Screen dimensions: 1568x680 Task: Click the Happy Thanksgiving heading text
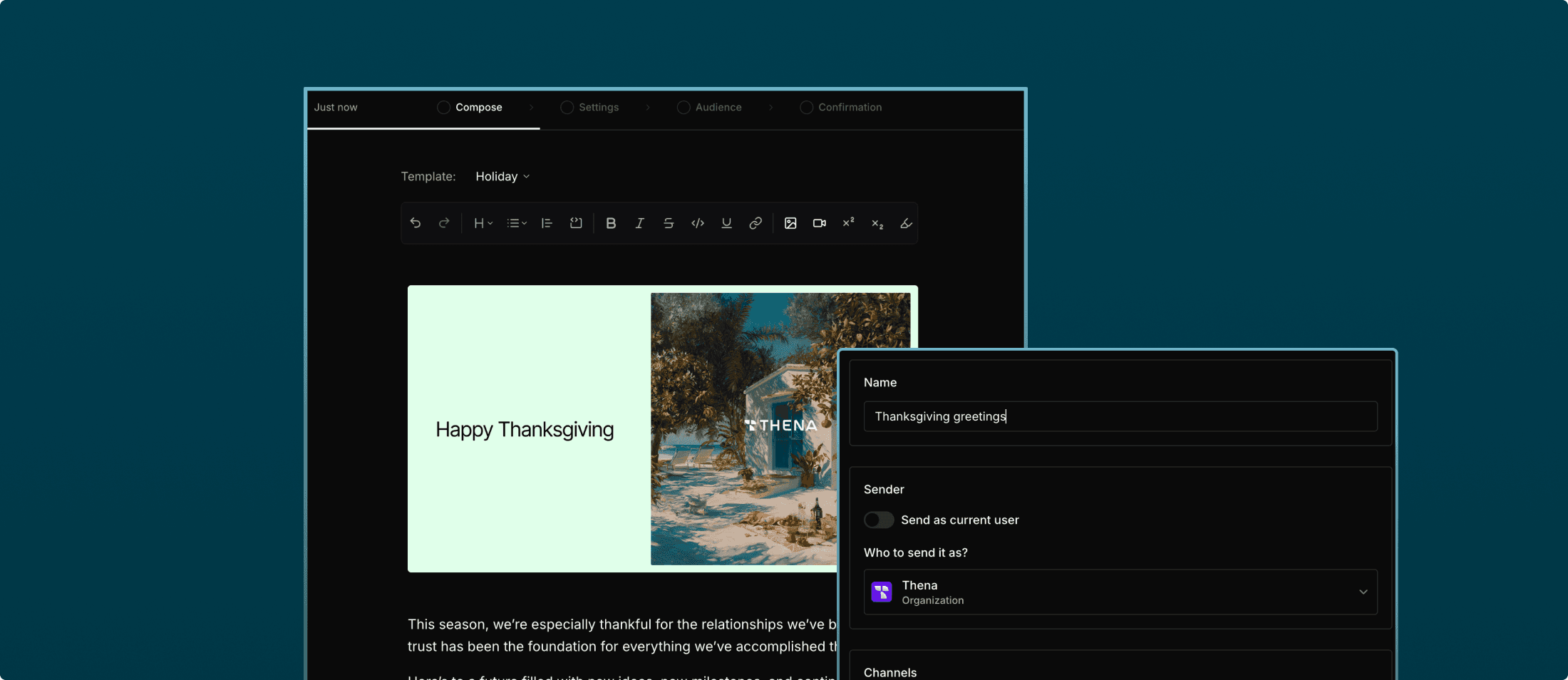click(x=525, y=429)
